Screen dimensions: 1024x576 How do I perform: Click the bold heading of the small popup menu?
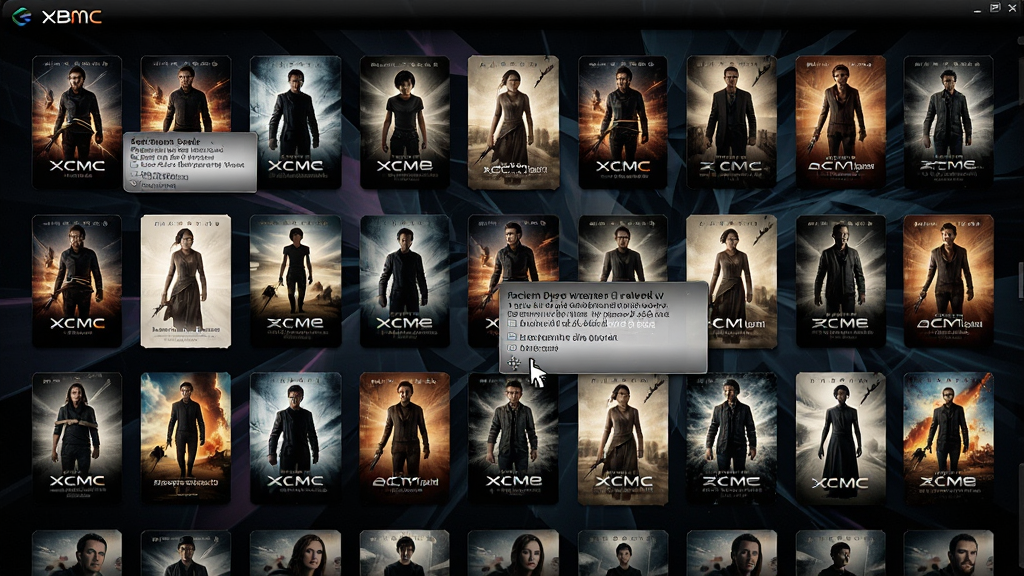coord(165,141)
